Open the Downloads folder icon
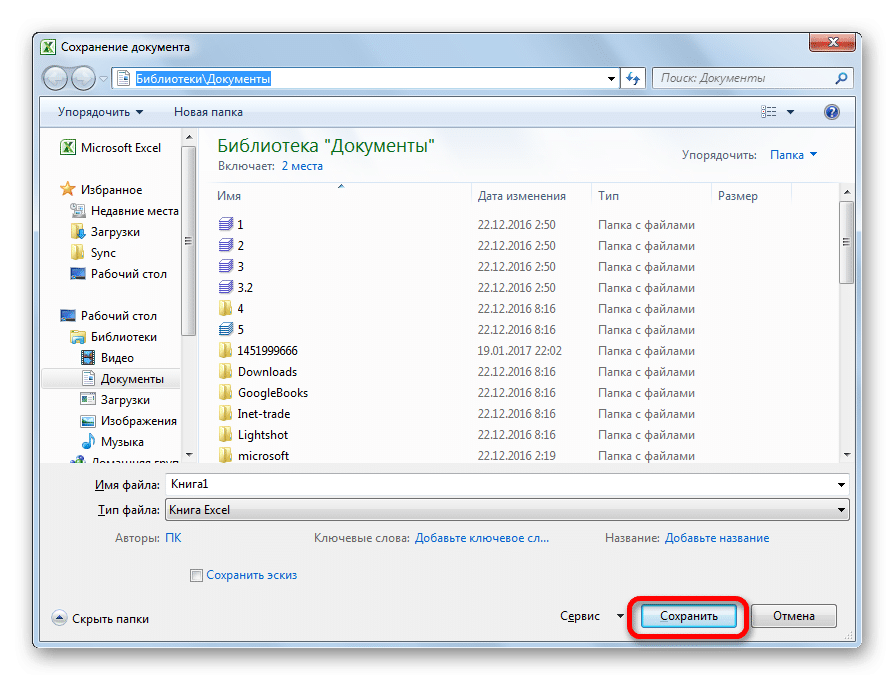 coord(225,372)
